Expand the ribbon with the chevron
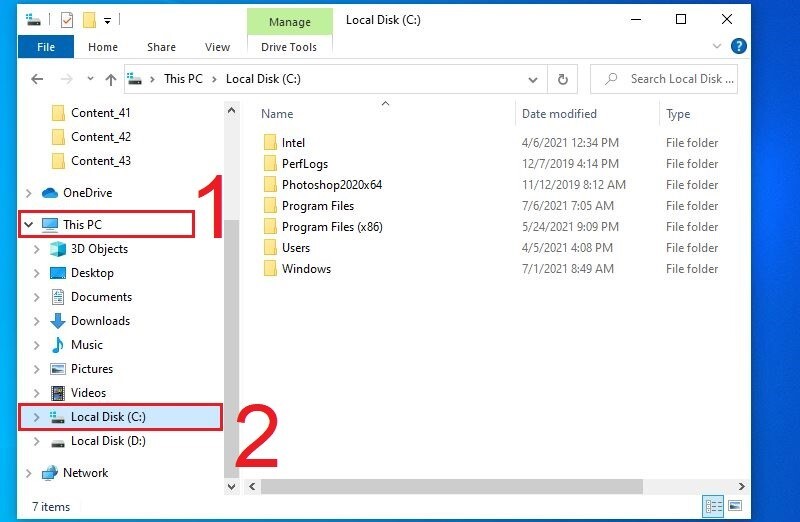Image resolution: width=800 pixels, height=522 pixels. 717,46
